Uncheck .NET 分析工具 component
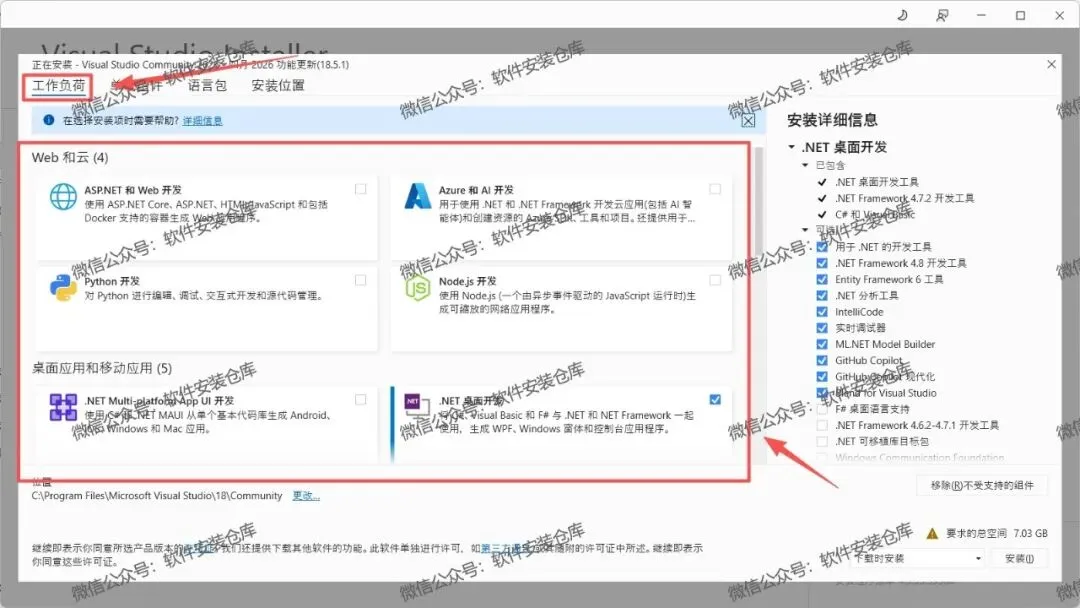Screen dimensions: 1080x608 point(822,295)
